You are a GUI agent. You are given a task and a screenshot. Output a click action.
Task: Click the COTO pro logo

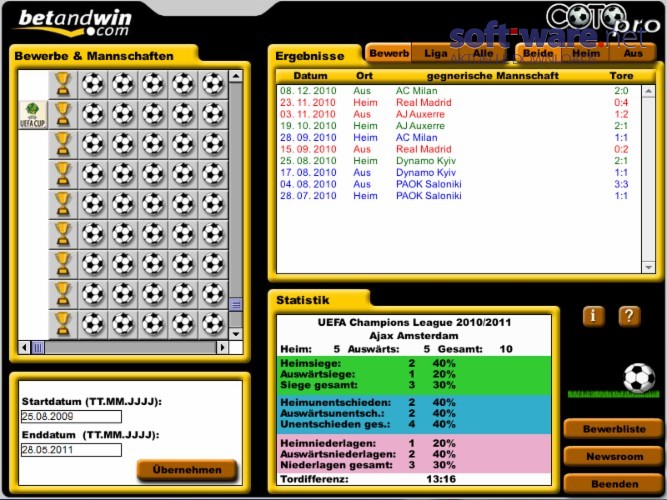coord(601,19)
